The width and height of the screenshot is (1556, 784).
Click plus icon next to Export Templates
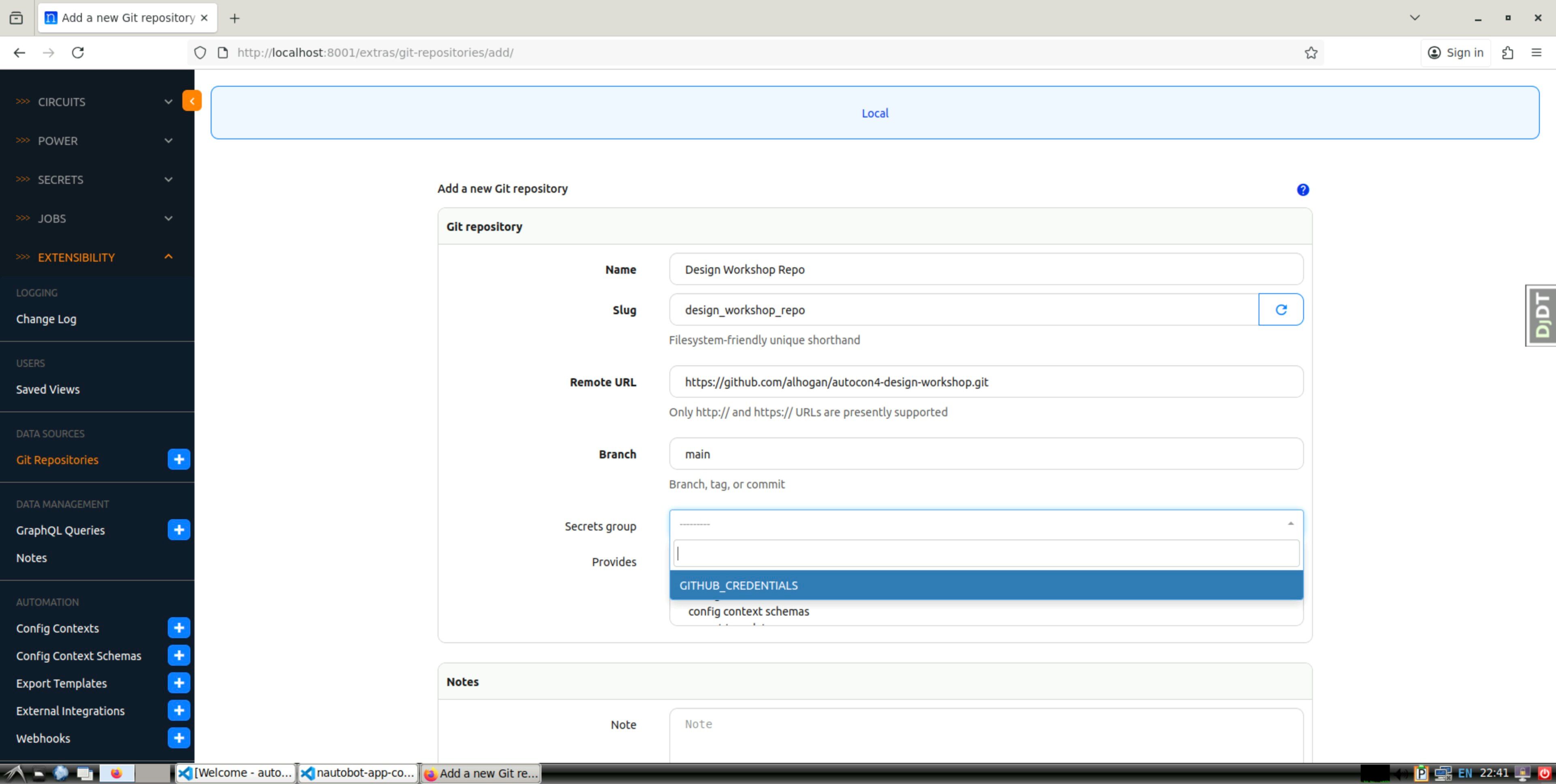tap(178, 683)
